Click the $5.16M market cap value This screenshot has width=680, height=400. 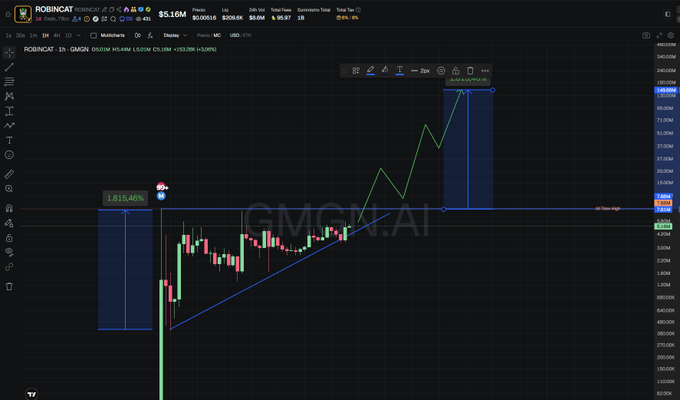(x=172, y=14)
